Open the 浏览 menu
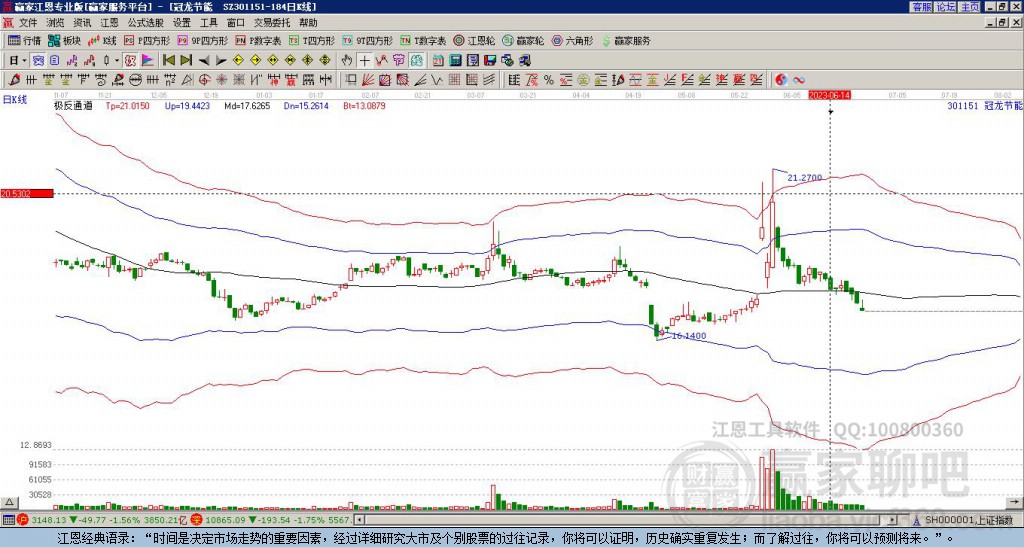1024x548 pixels. point(56,23)
